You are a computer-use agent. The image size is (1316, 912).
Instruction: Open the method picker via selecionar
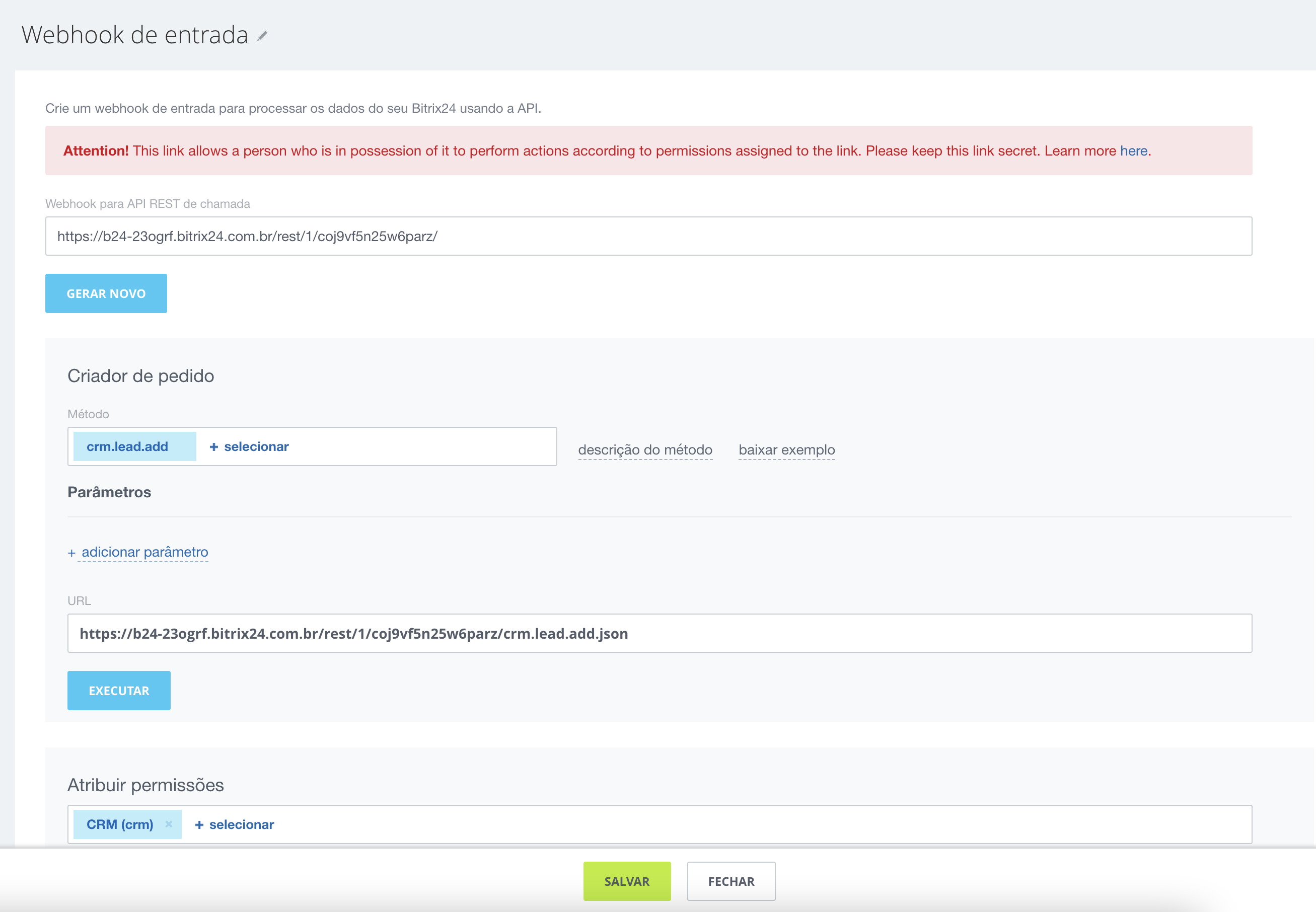257,446
